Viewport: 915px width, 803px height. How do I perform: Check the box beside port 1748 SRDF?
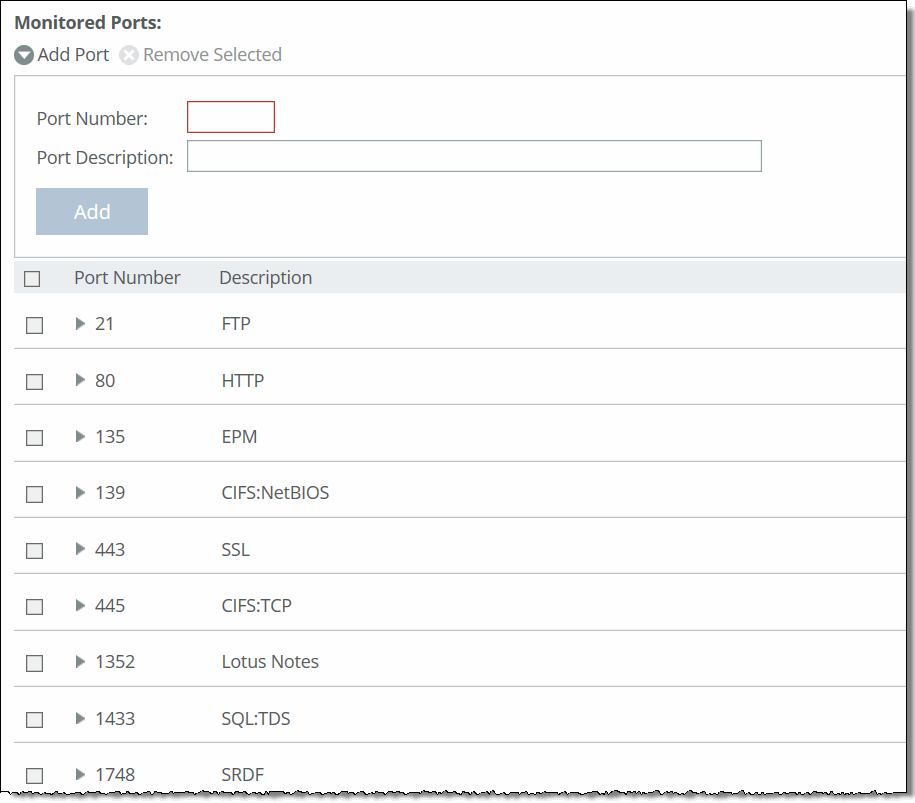[x=34, y=774]
